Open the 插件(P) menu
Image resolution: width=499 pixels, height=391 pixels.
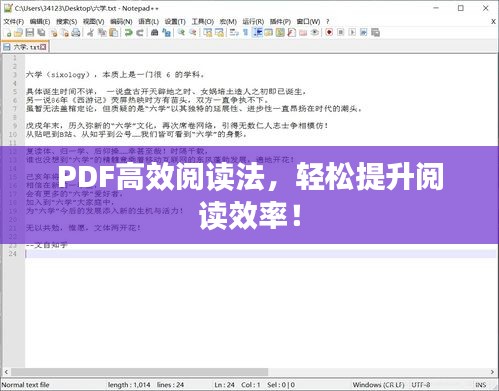click(280, 22)
